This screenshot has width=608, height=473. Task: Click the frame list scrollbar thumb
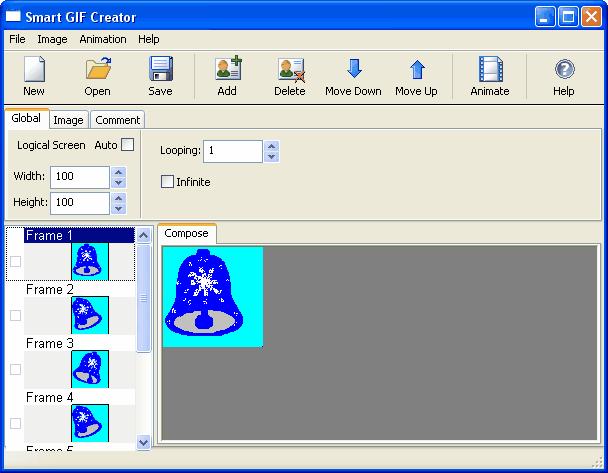(x=143, y=298)
